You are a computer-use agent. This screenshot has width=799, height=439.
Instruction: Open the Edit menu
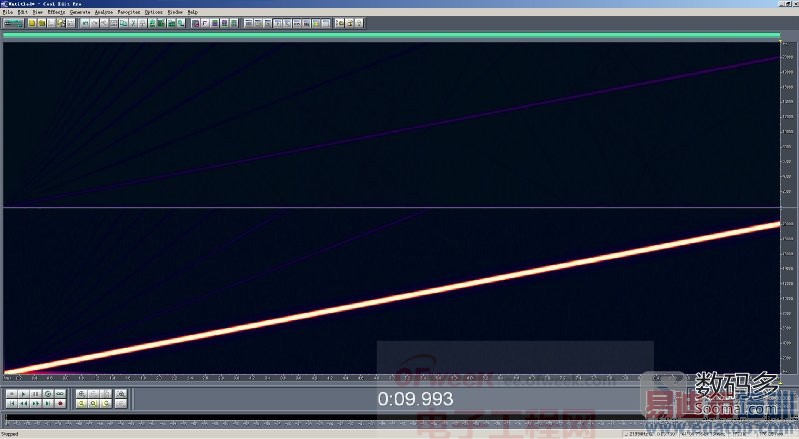(23, 12)
